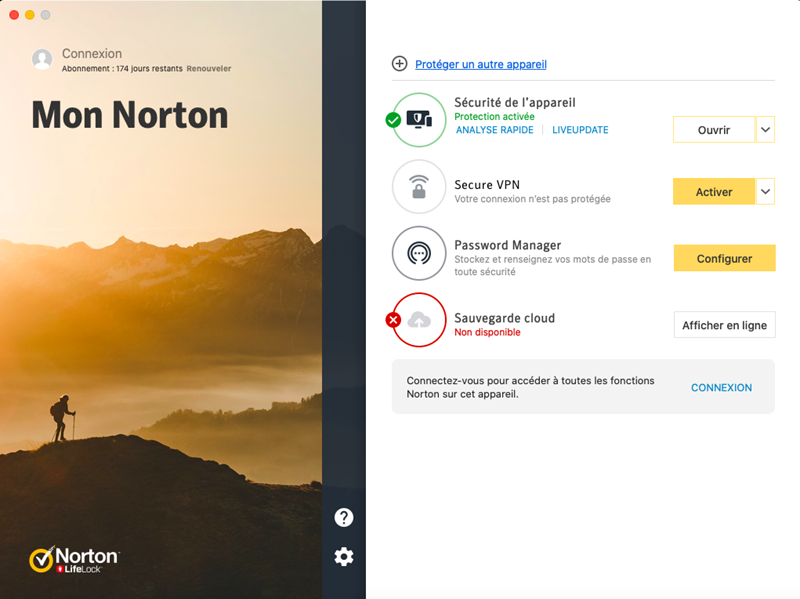This screenshot has width=800, height=599.
Task: Click the 'Sécurité de l'appareil' title
Action: [515, 103]
